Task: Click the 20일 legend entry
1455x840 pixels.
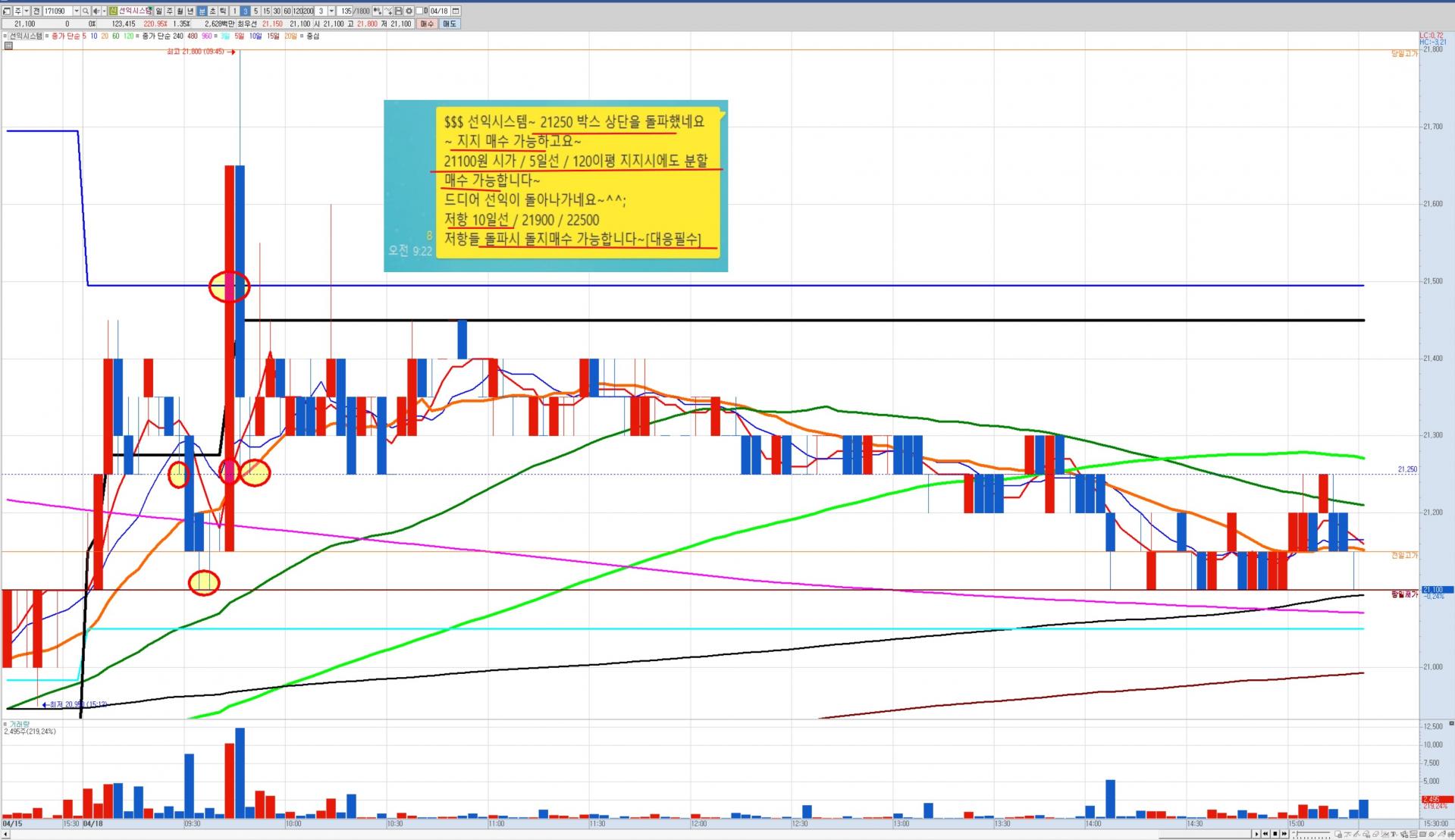Action: 290,36
